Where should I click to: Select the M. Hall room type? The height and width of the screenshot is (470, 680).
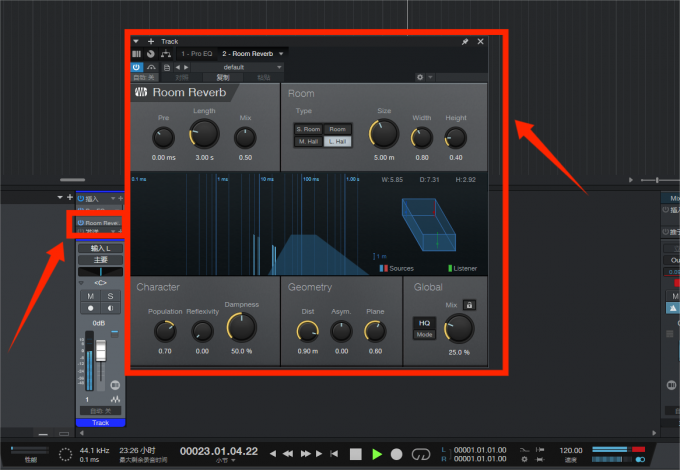(308, 142)
